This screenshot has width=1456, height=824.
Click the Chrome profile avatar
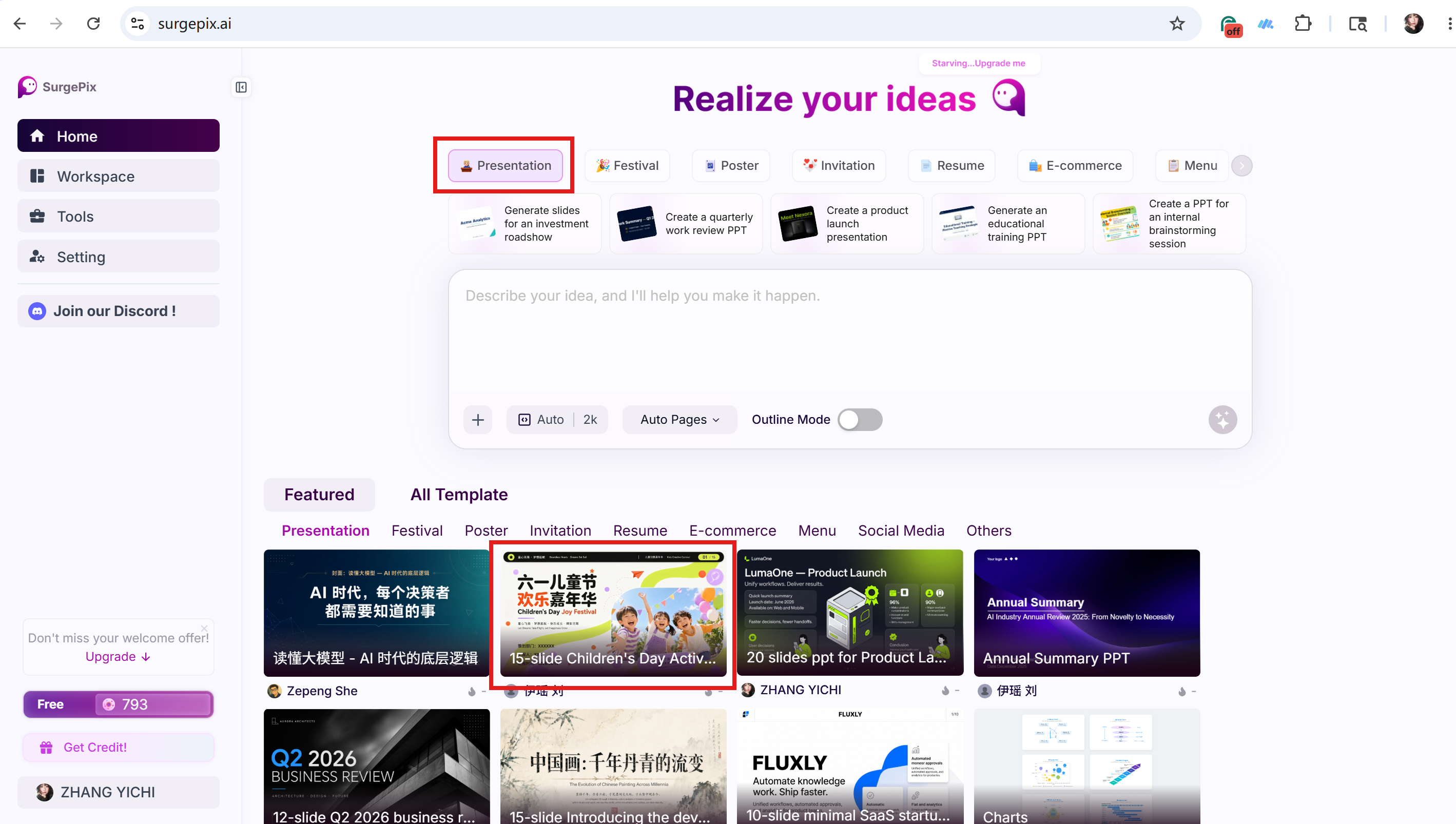pyautogui.click(x=1413, y=24)
